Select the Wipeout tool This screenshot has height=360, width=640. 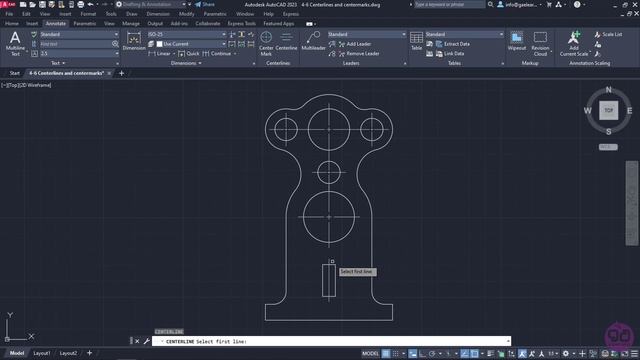pyautogui.click(x=517, y=41)
